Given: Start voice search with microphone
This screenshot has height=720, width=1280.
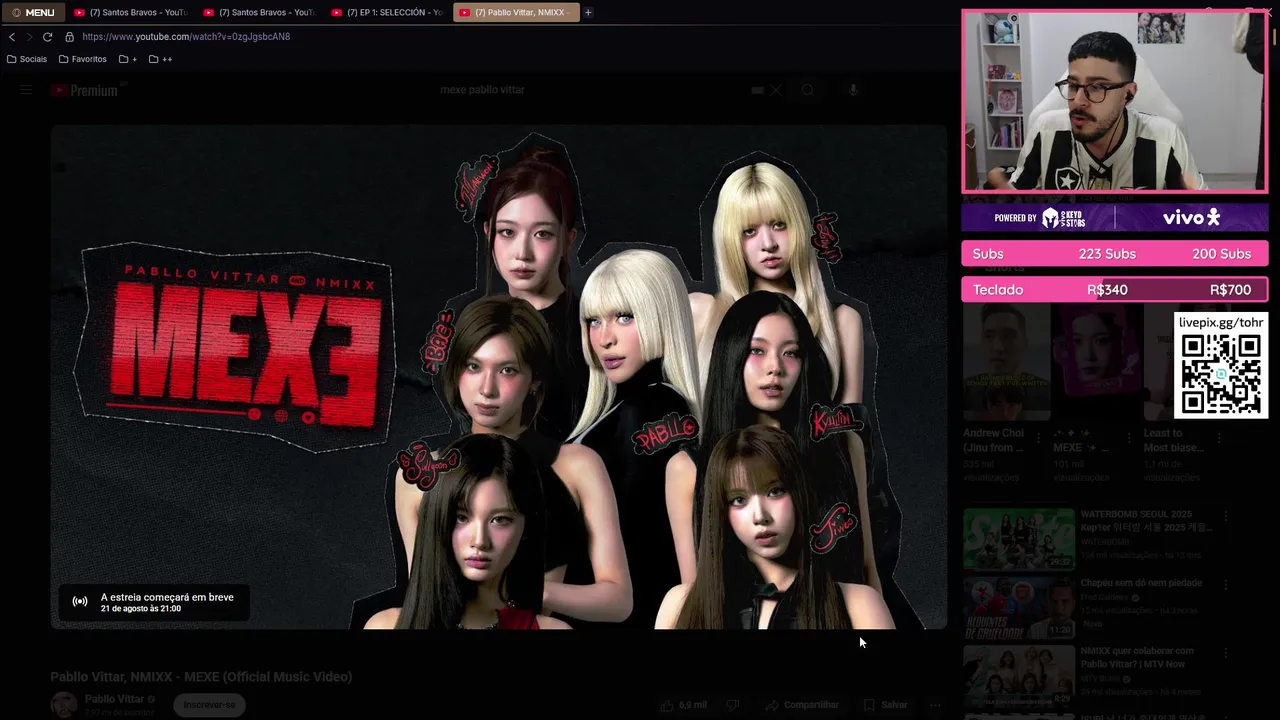Looking at the screenshot, I should (x=853, y=90).
